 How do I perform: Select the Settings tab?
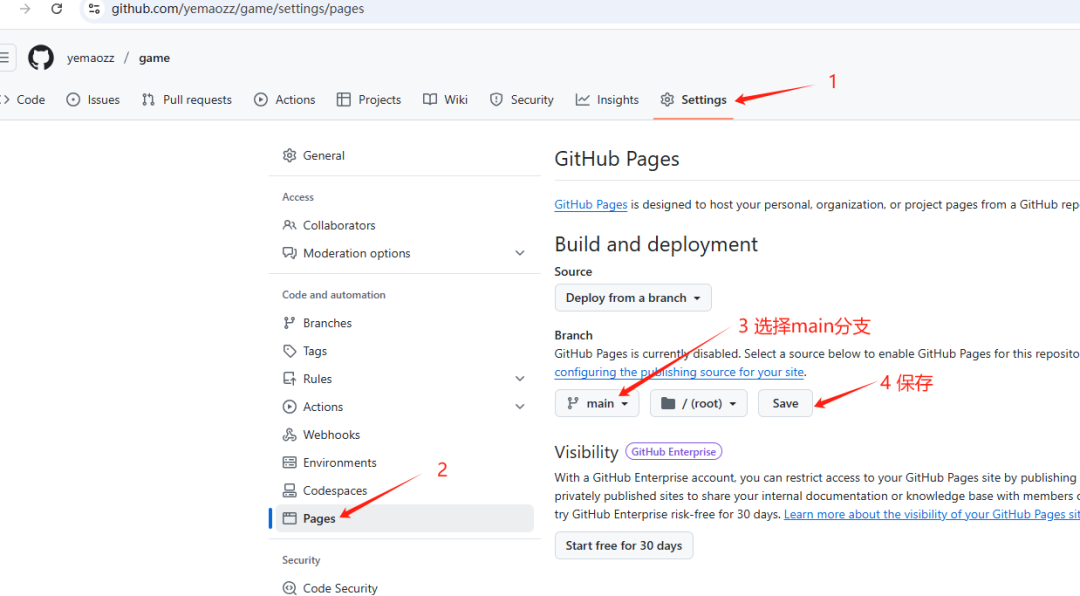tap(693, 100)
